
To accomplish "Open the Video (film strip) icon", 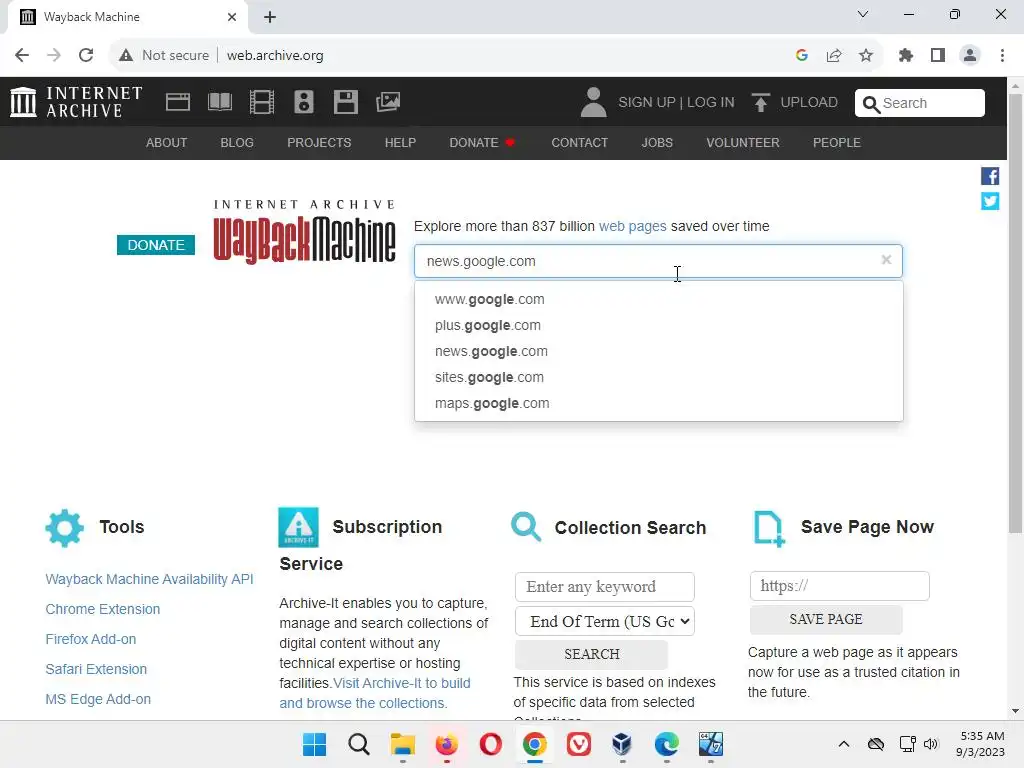I will click(262, 102).
